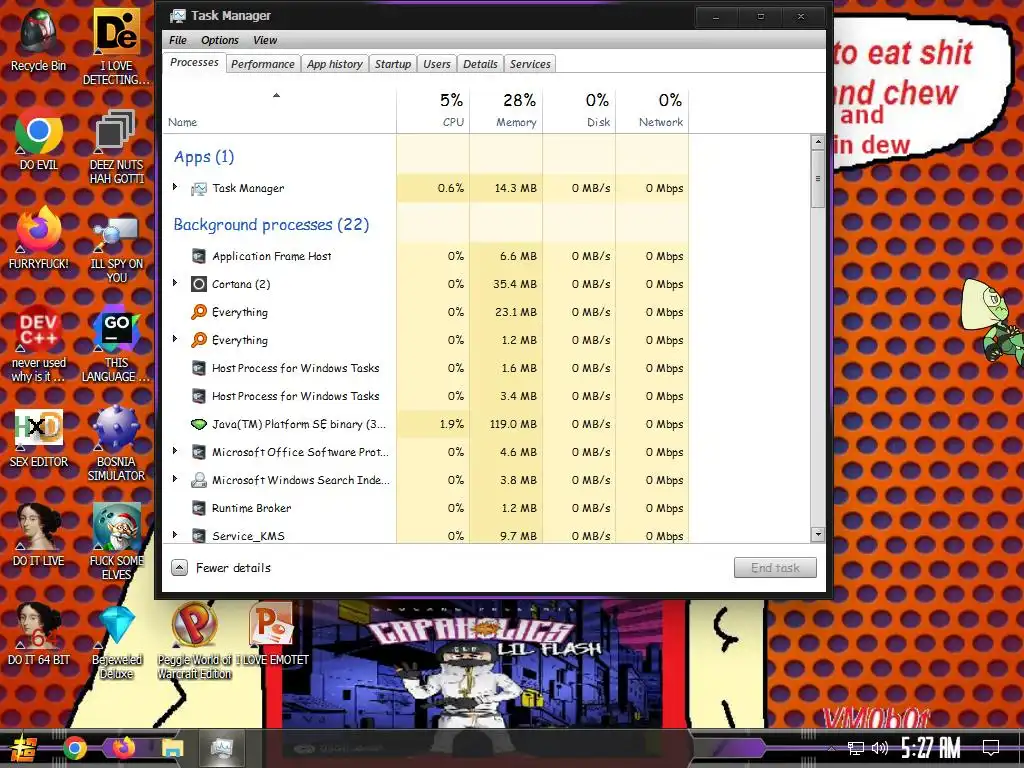Switch to the App history tab
This screenshot has height=768, width=1024.
334,64
